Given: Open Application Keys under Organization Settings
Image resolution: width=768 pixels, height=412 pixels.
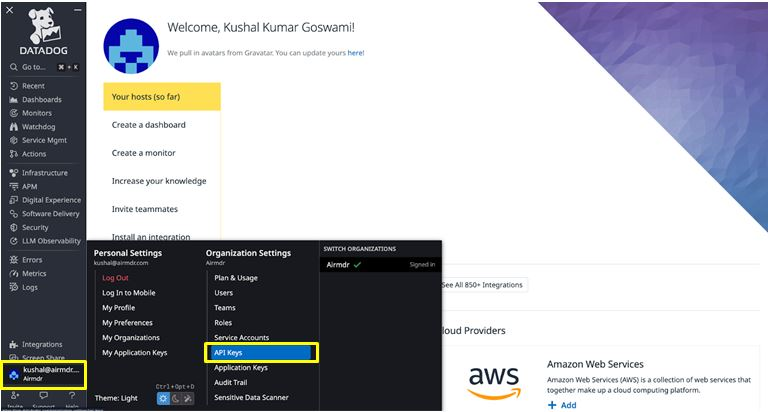Looking at the screenshot, I should click(241, 368).
